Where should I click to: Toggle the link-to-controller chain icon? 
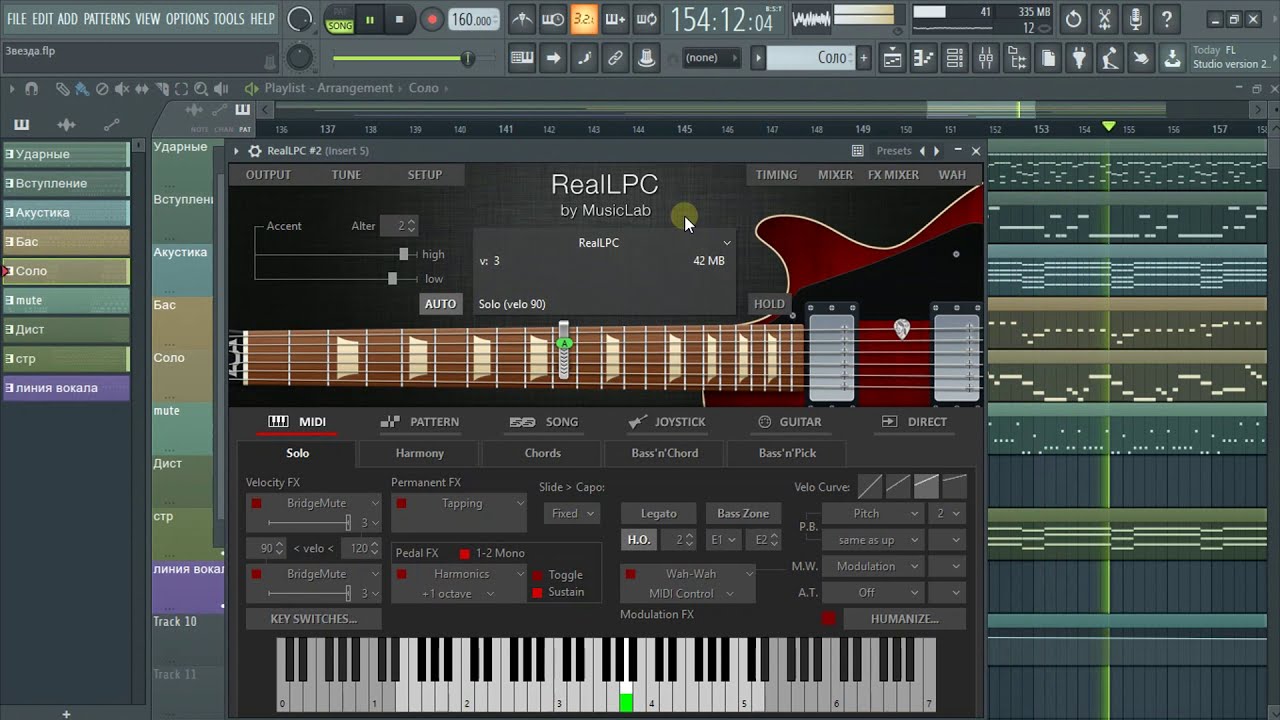tap(615, 58)
